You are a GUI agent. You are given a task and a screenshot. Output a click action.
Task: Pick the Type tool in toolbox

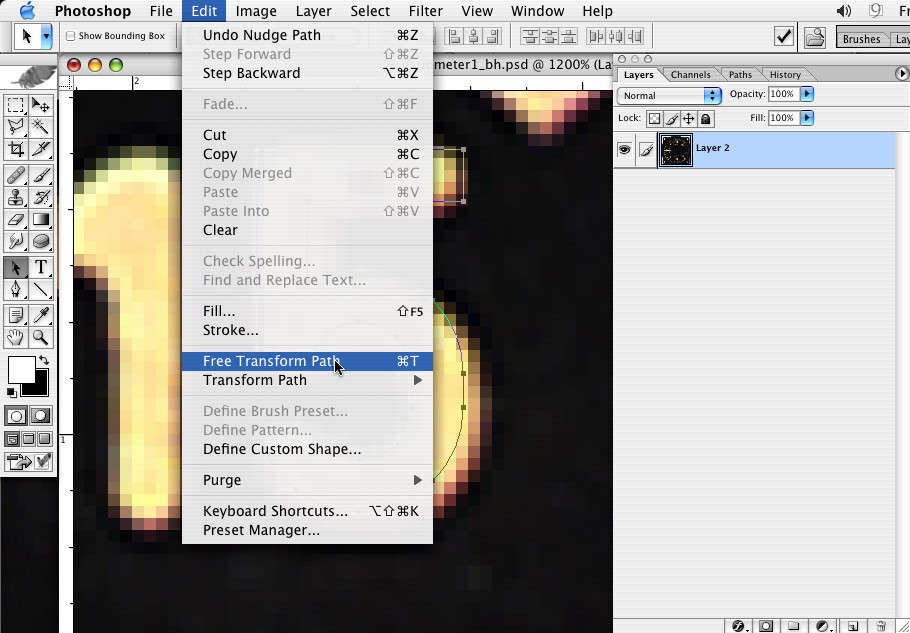point(41,267)
